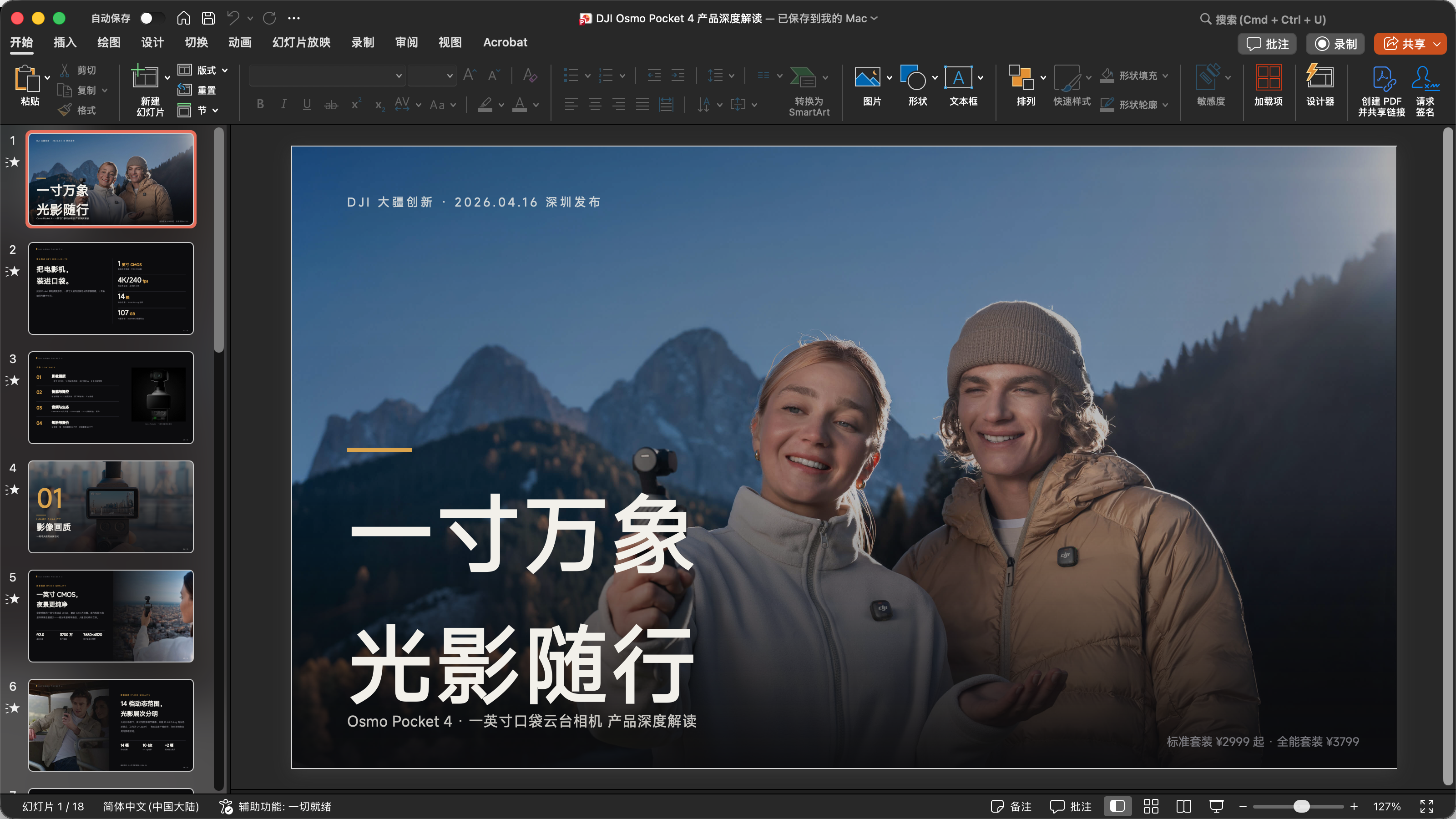
Task: Click the save disk icon
Action: pyautogui.click(x=208, y=19)
